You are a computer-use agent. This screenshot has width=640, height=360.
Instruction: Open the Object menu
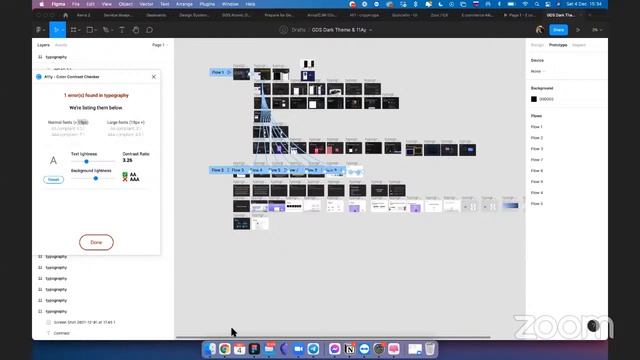[x=126, y=4]
